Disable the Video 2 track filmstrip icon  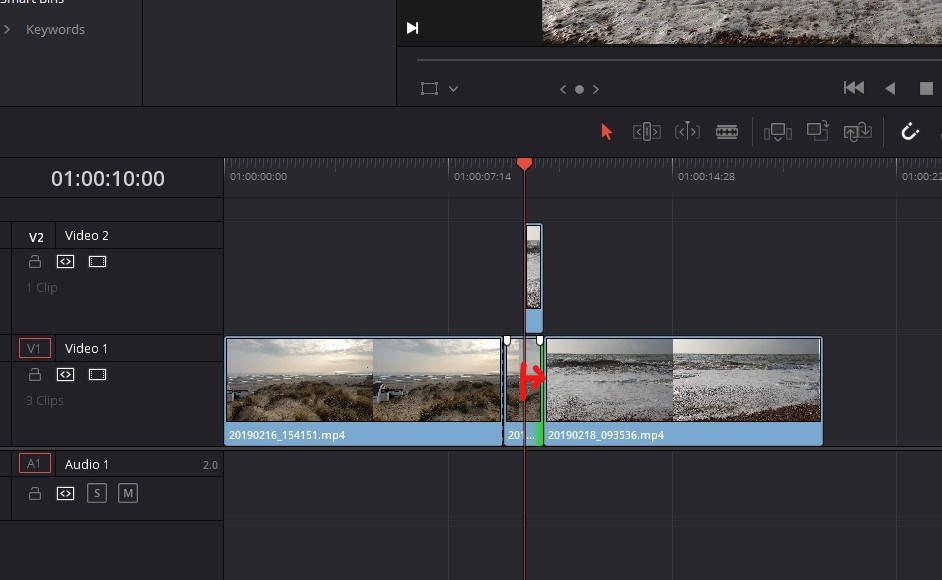tap(97, 261)
